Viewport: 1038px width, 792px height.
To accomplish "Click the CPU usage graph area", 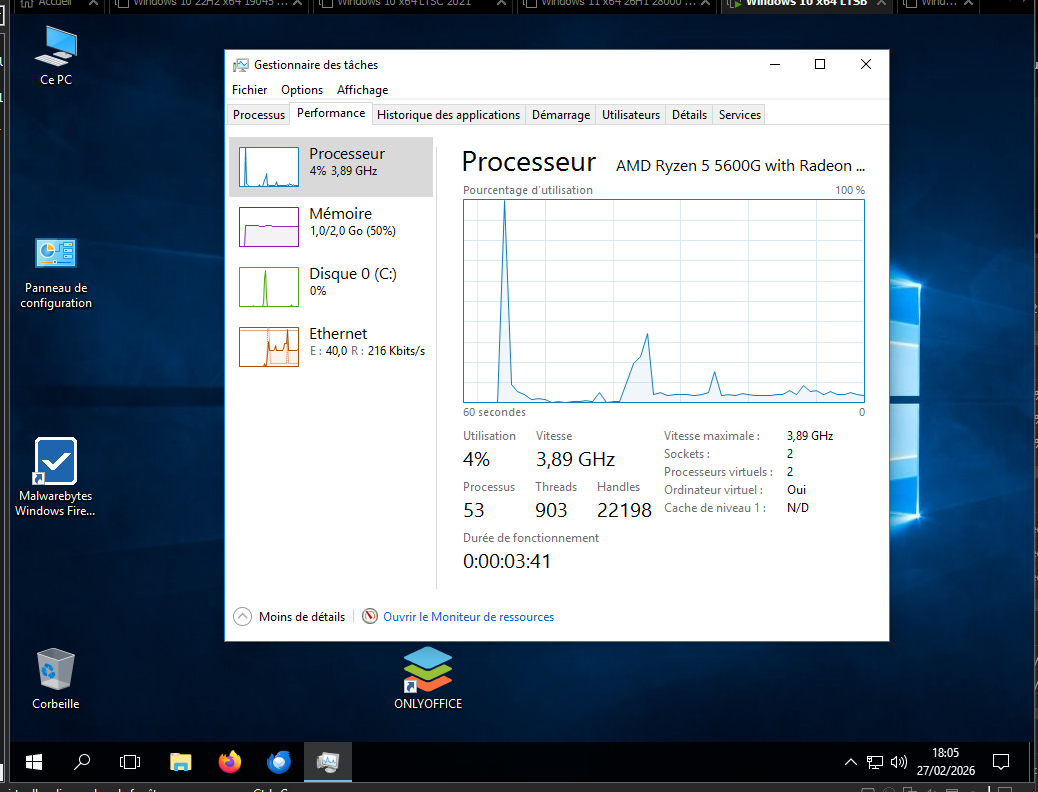I will coord(663,301).
